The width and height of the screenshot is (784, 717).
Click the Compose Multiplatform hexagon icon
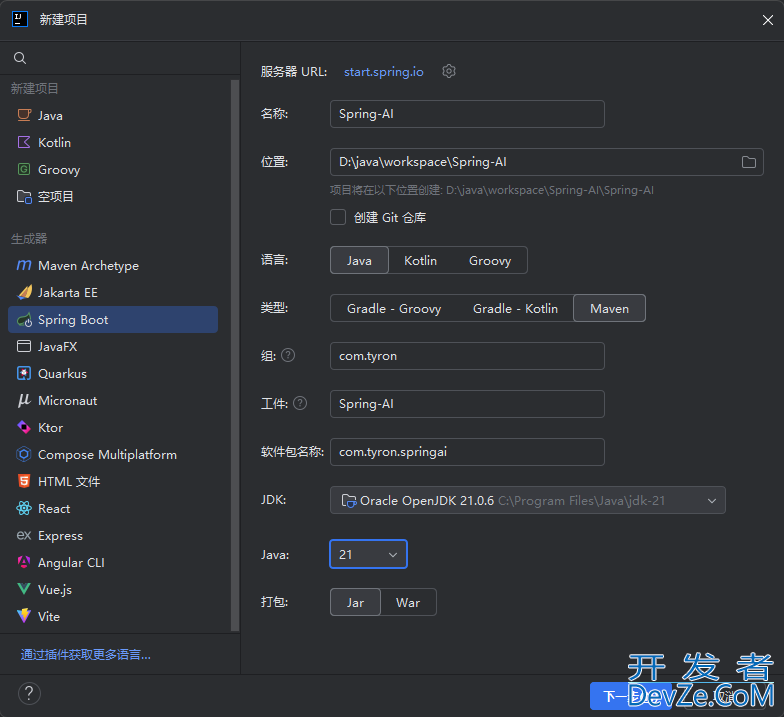[24, 454]
